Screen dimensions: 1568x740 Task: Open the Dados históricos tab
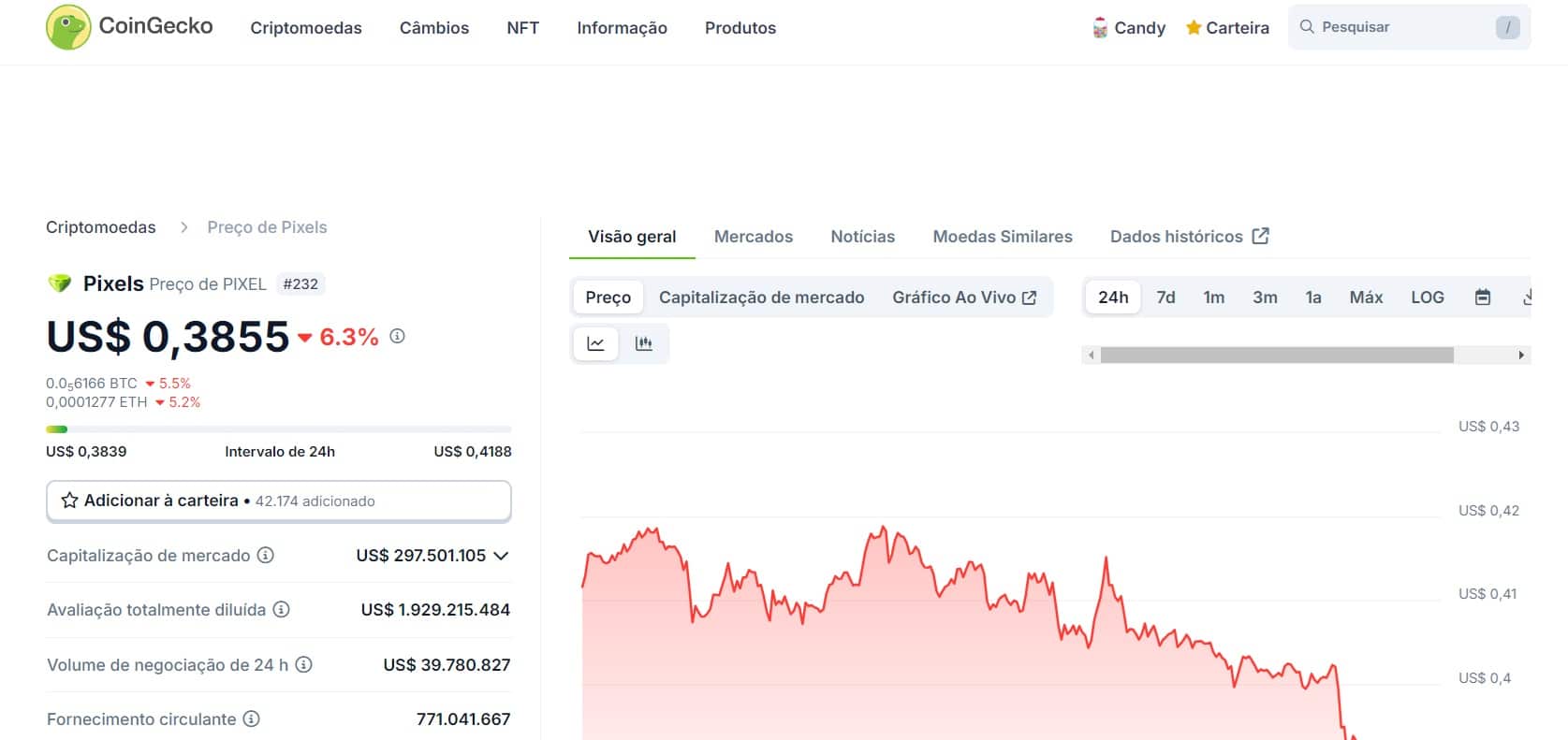tap(1189, 237)
